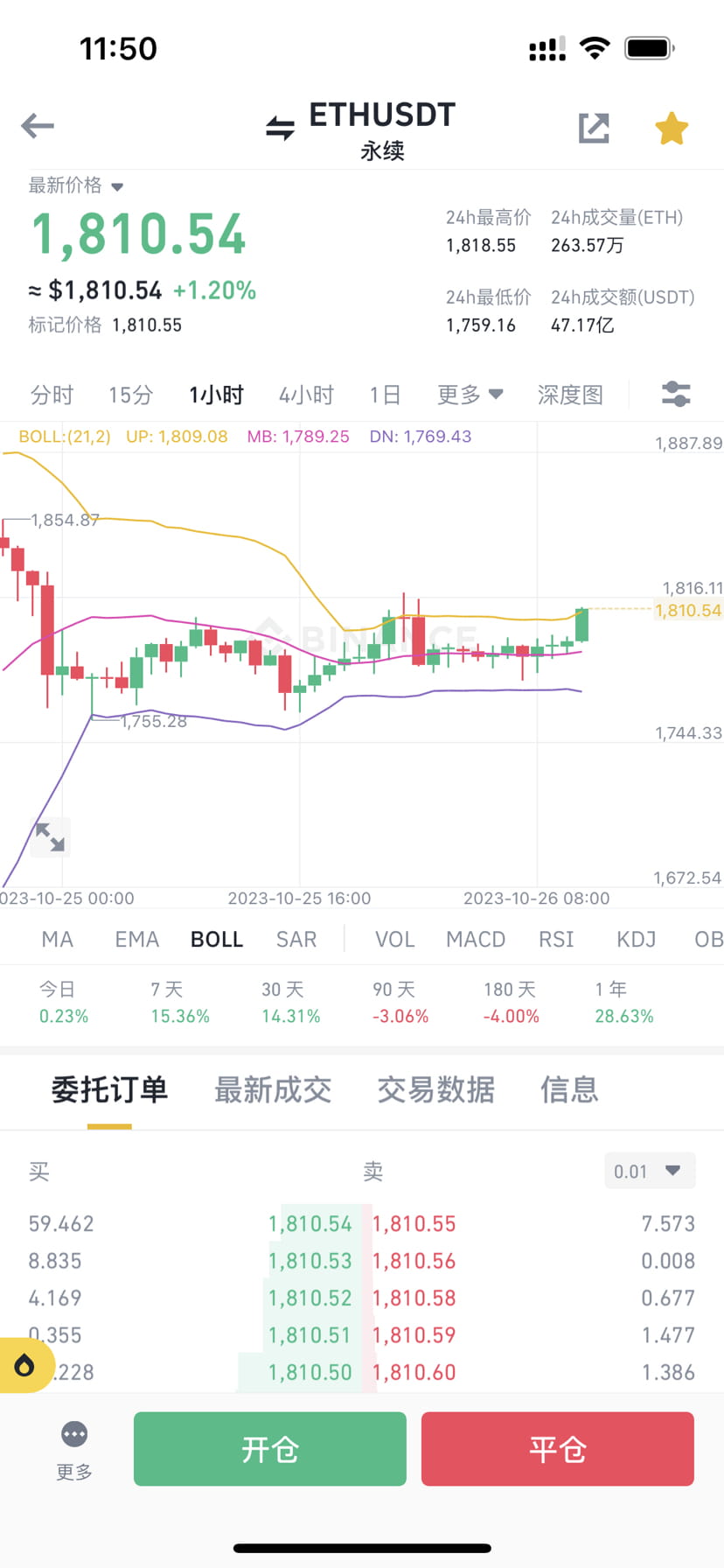Enable the EMA indicator
The height and width of the screenshot is (1568, 724).
[x=137, y=939]
